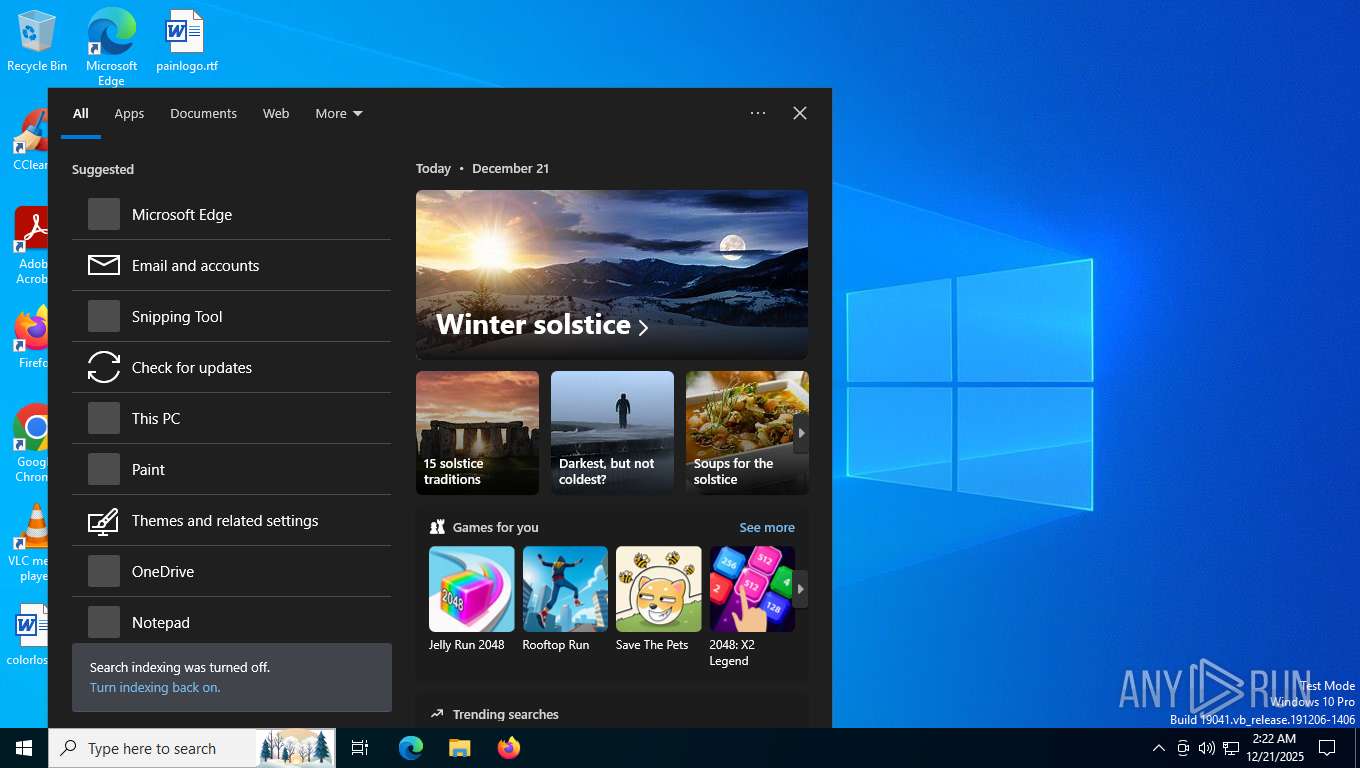Viewport: 1360px width, 768px height.
Task: Open VLC media player desktop shortcut
Action: point(31,543)
